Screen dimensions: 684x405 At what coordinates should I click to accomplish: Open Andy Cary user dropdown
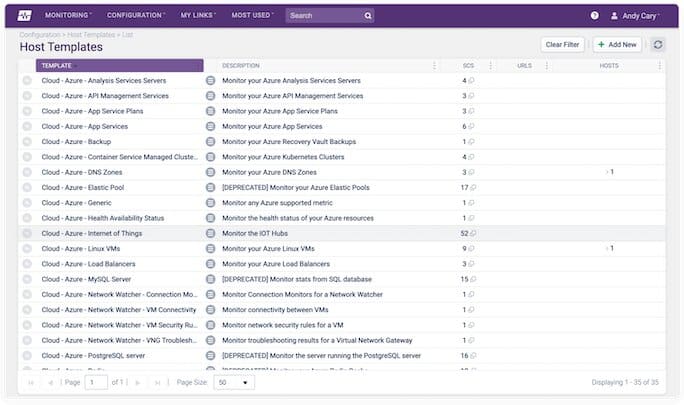[635, 16]
